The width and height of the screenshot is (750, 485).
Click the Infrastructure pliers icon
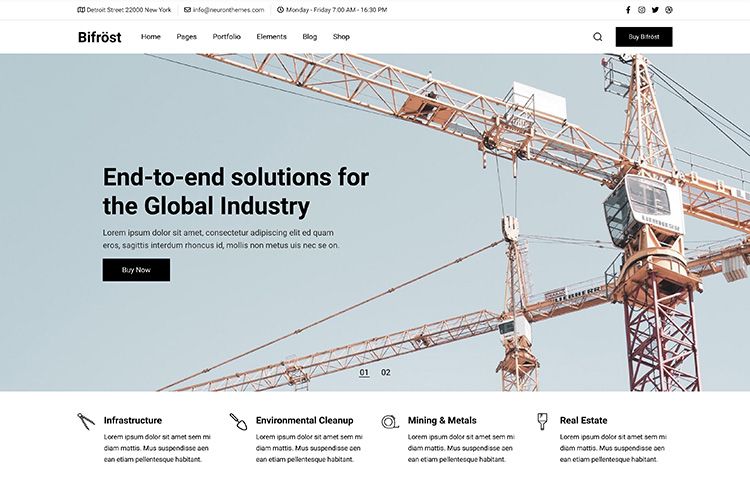[86, 421]
